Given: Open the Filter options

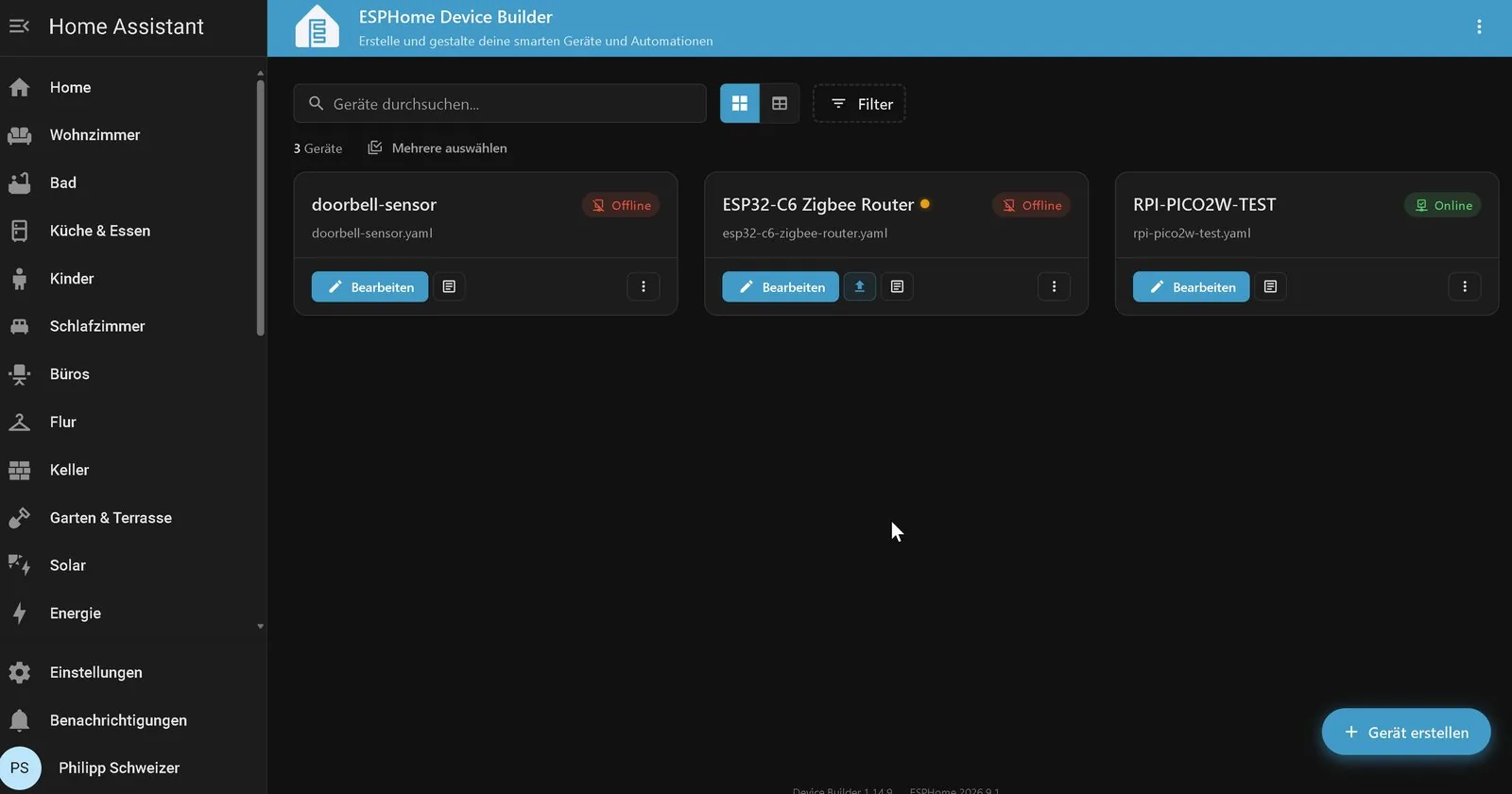Looking at the screenshot, I should click(x=859, y=104).
